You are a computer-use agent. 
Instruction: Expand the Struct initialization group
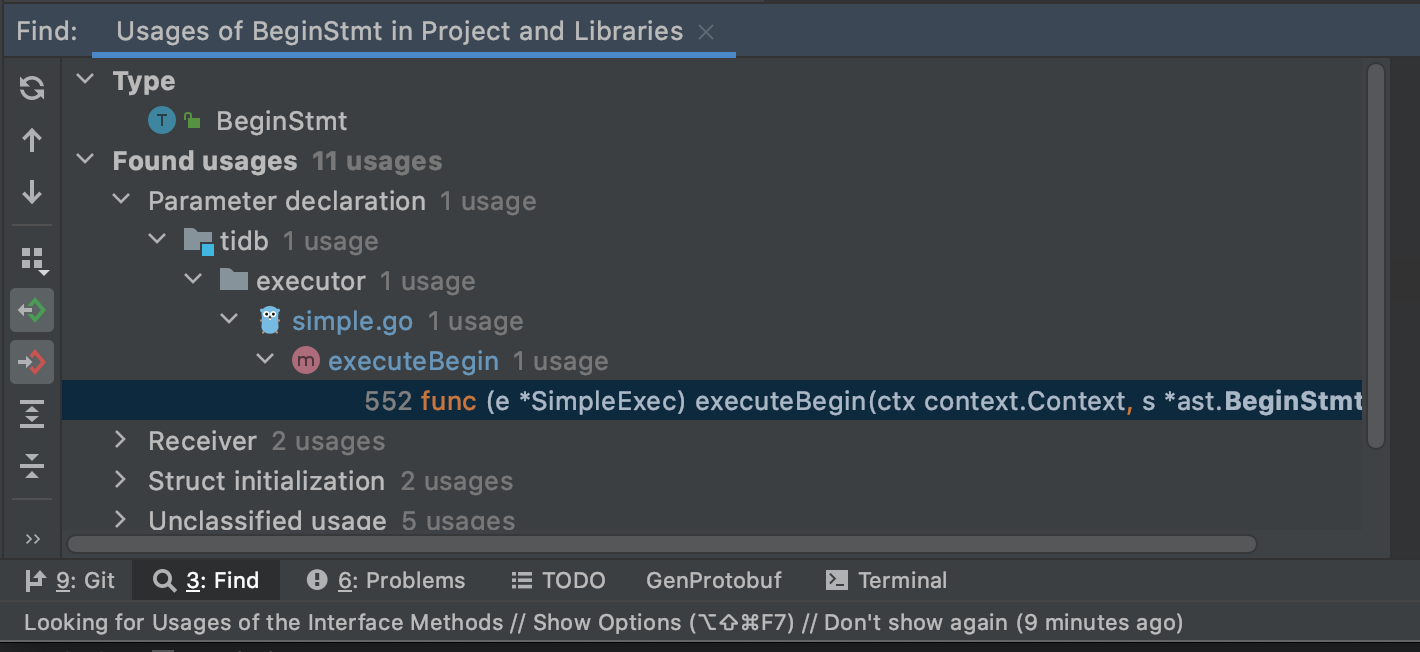pos(121,480)
